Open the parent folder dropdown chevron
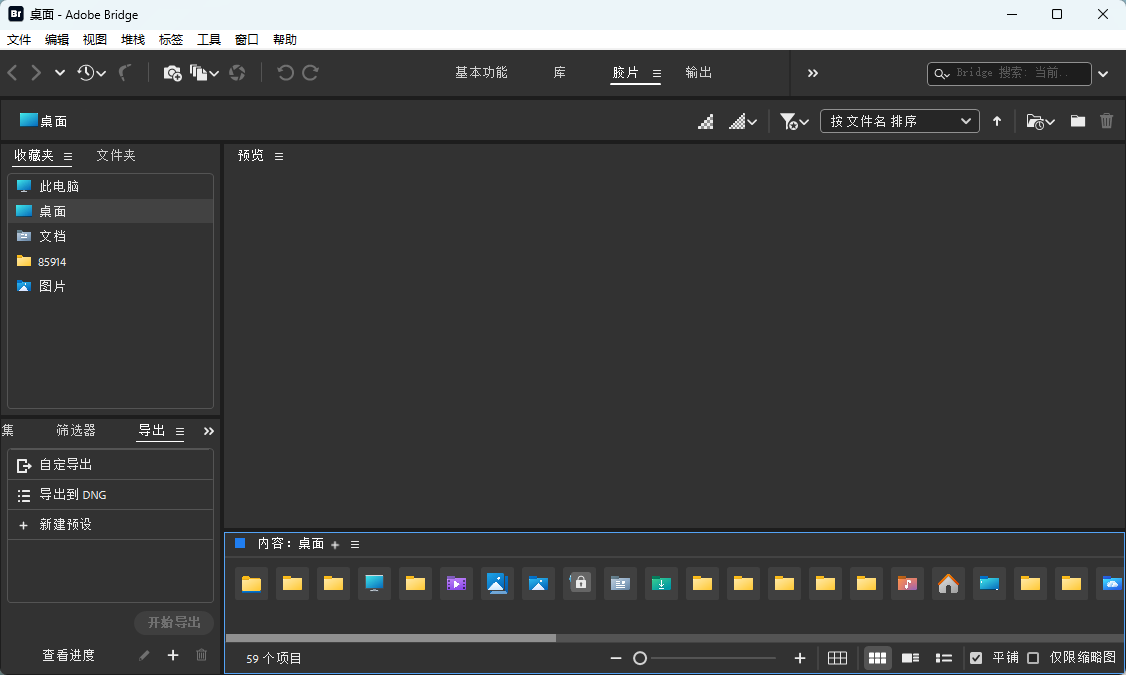This screenshot has width=1126, height=675. pos(60,73)
